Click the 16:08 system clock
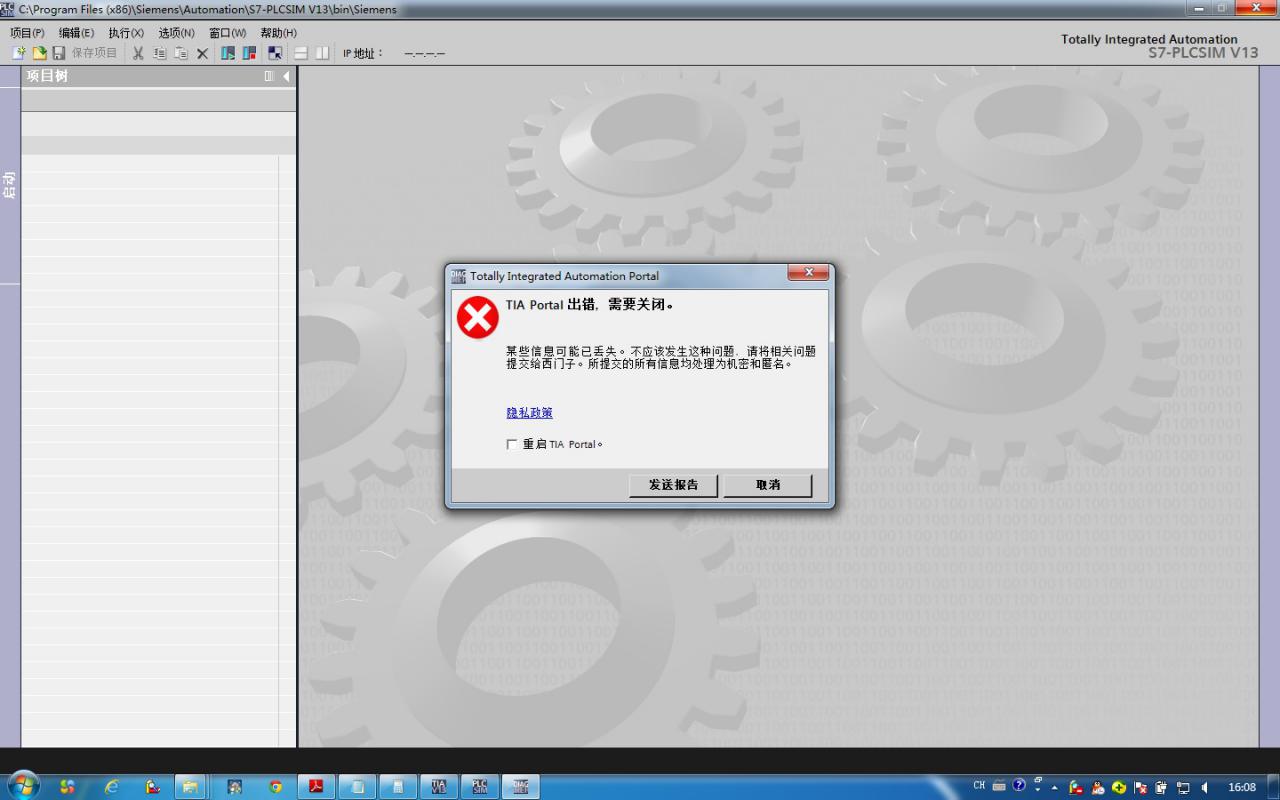 (1242, 787)
